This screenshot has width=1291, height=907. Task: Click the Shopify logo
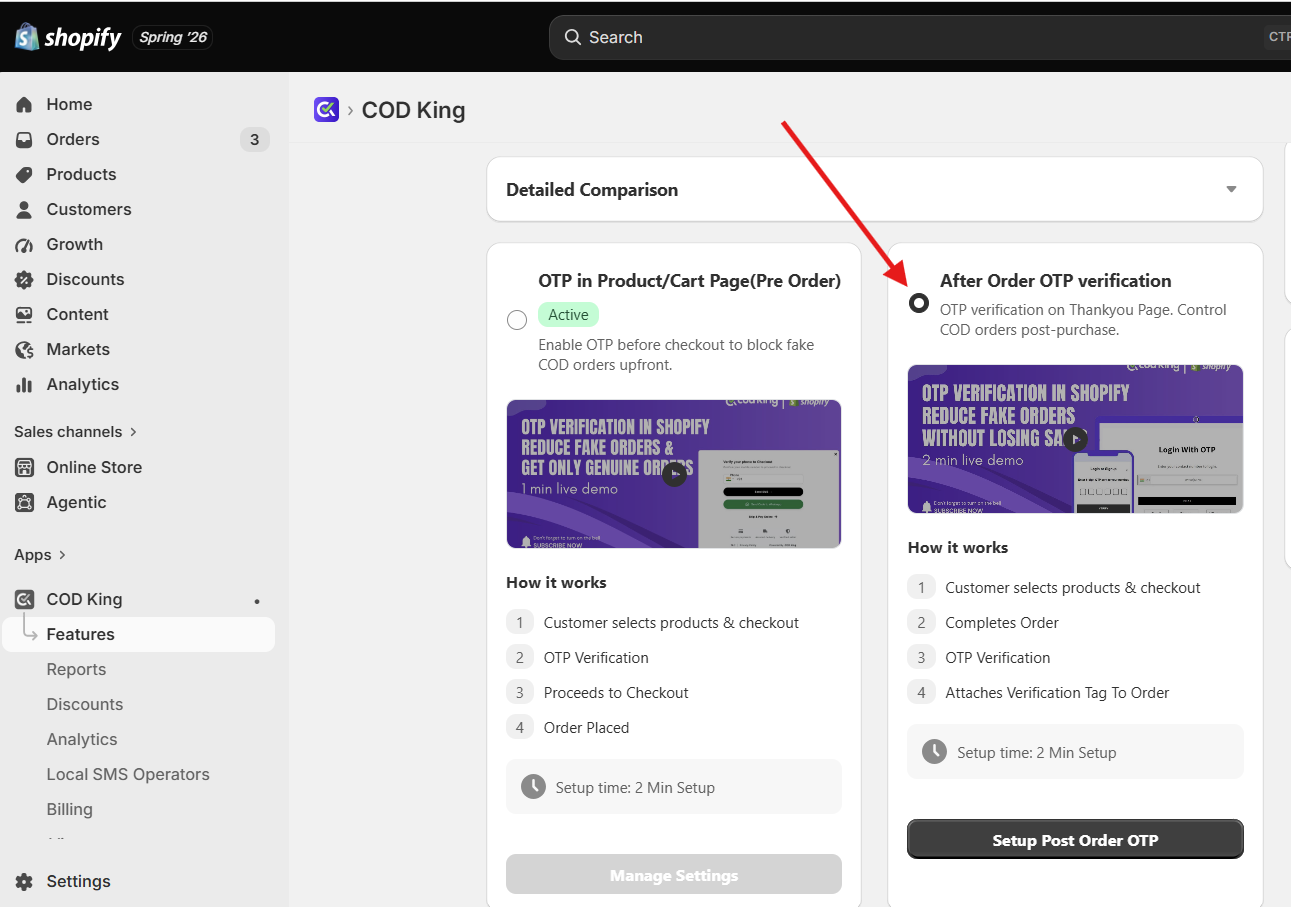click(x=68, y=38)
